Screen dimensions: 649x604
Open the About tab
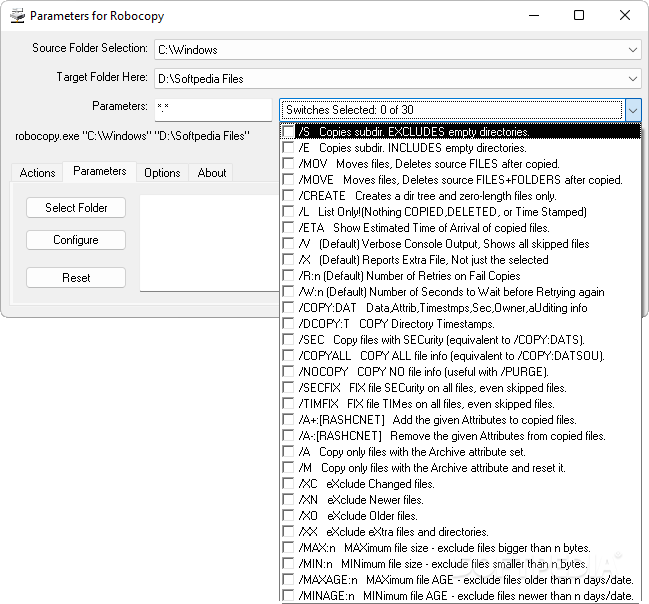[212, 173]
